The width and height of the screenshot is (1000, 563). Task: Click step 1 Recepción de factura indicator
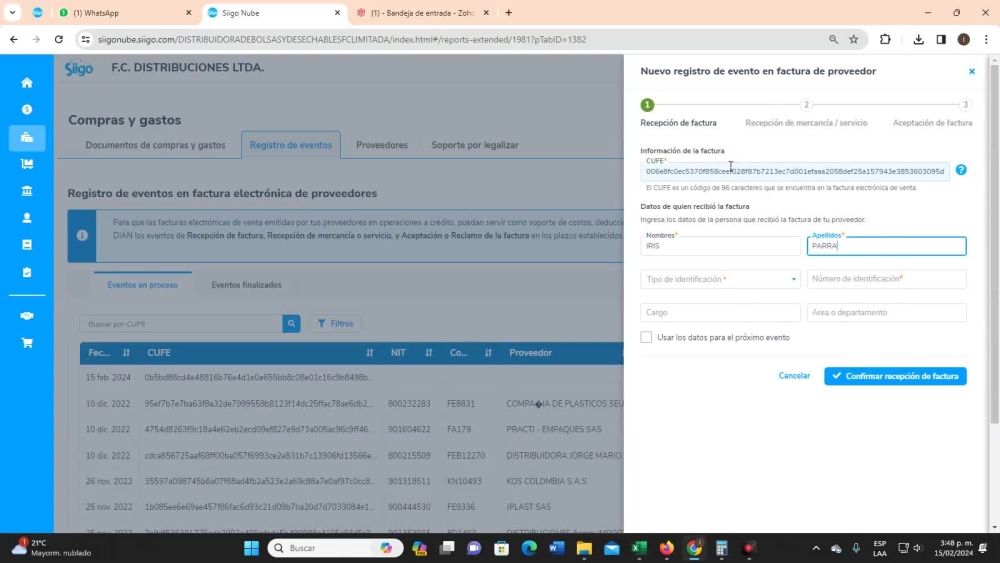[x=647, y=105]
